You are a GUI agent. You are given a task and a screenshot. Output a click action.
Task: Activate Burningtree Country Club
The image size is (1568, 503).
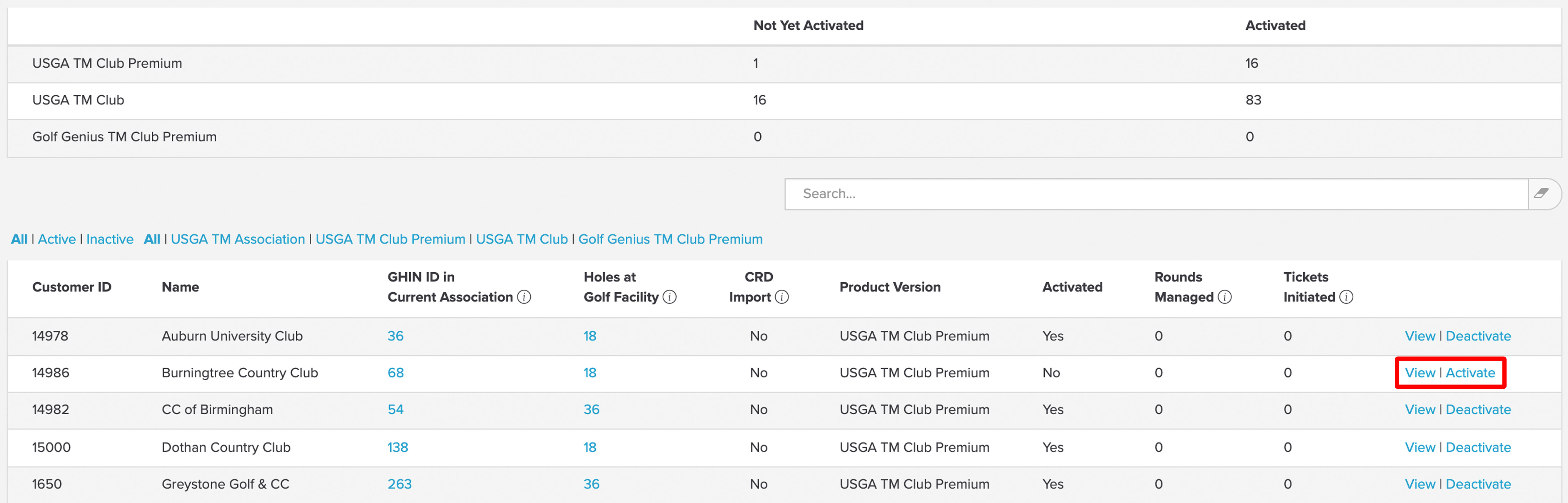click(x=1470, y=373)
